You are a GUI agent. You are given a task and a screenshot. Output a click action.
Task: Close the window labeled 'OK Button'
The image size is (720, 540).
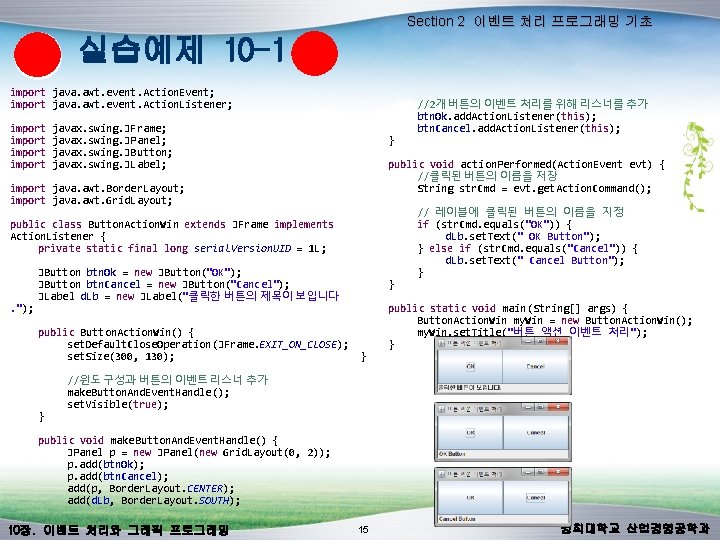coord(557,407)
